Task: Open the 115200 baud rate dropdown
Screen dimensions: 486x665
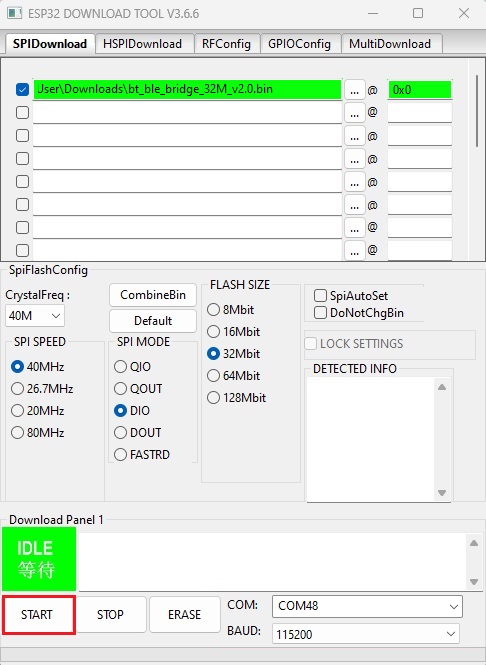Action: [x=366, y=634]
